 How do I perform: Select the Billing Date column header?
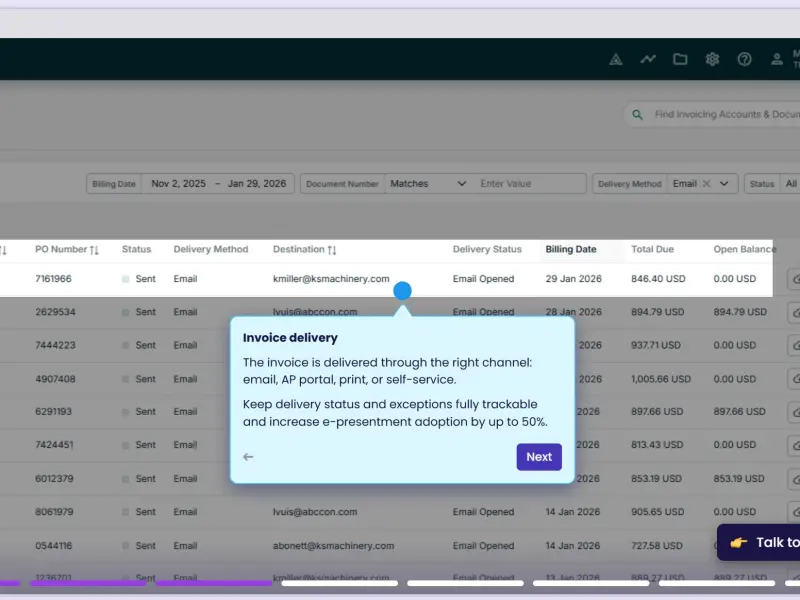(x=571, y=249)
